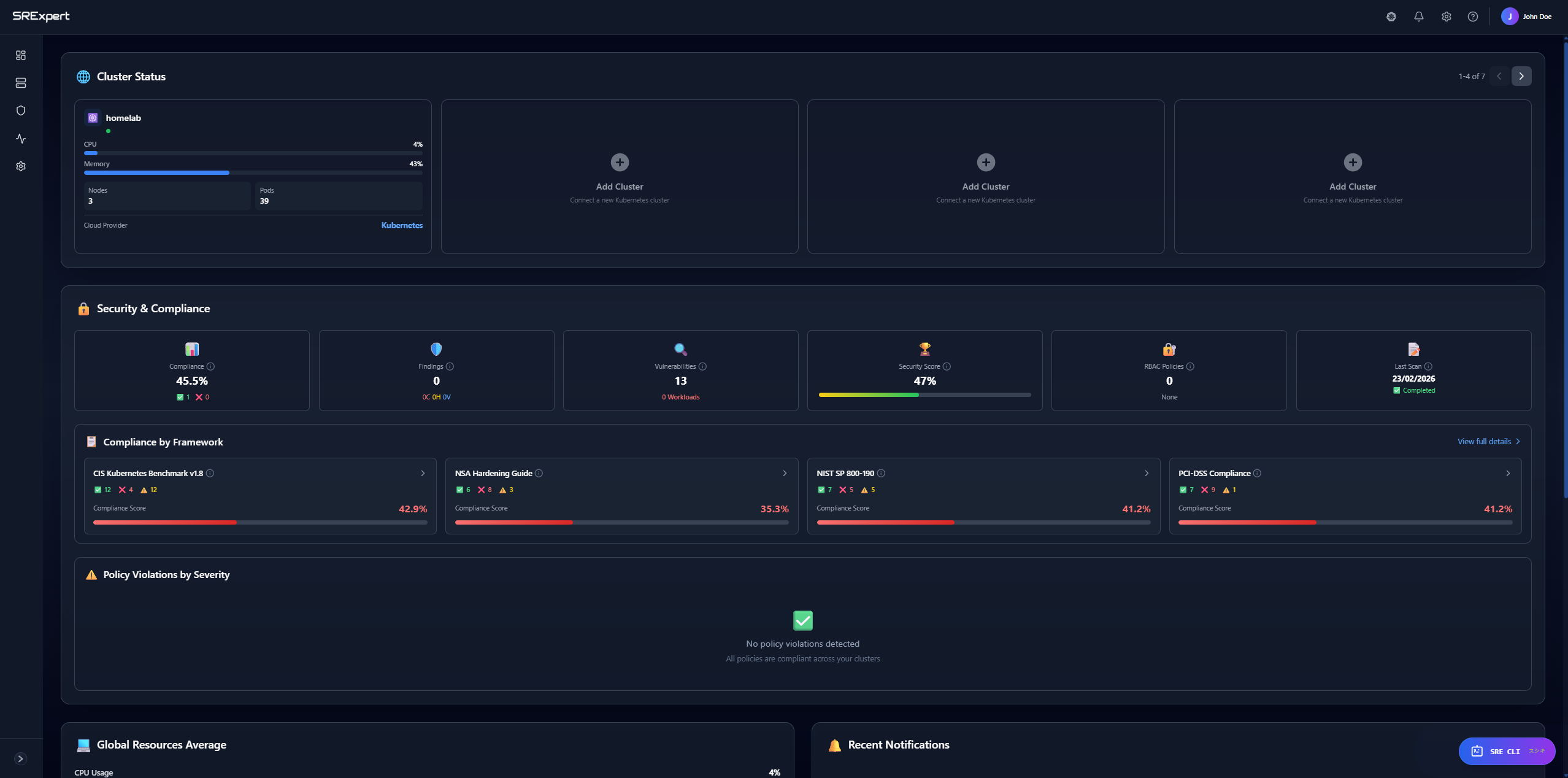The width and height of the screenshot is (1568, 778).
Task: Click info icon next to Security Score
Action: tap(947, 366)
